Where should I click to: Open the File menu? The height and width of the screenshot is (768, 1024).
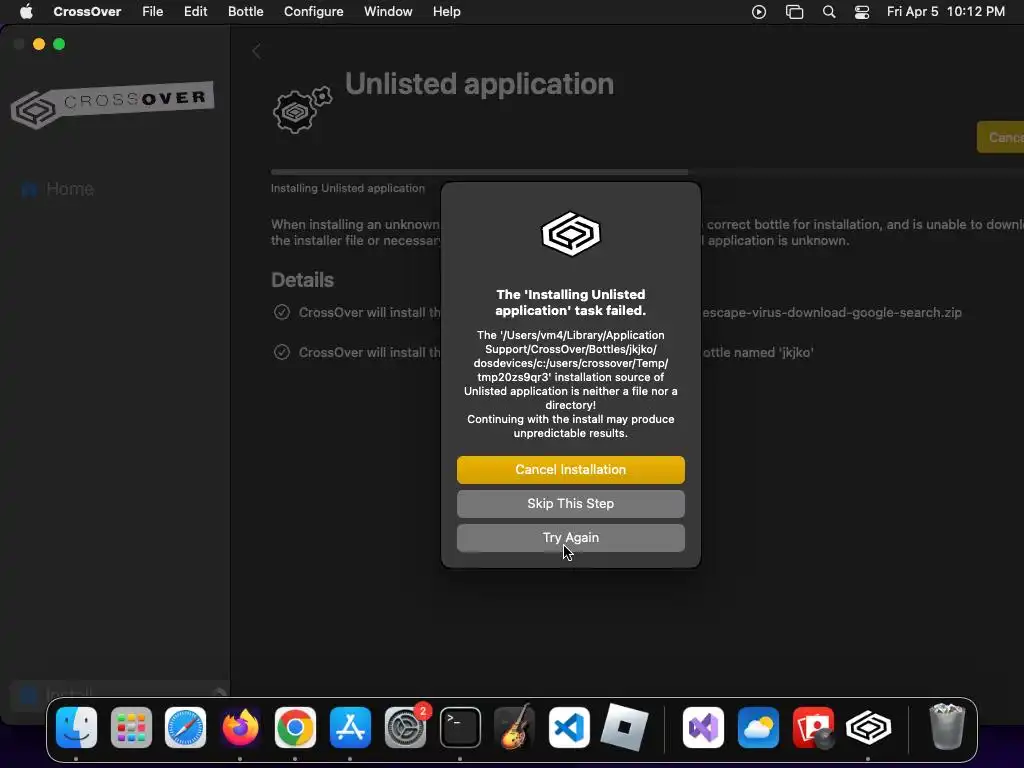(153, 11)
